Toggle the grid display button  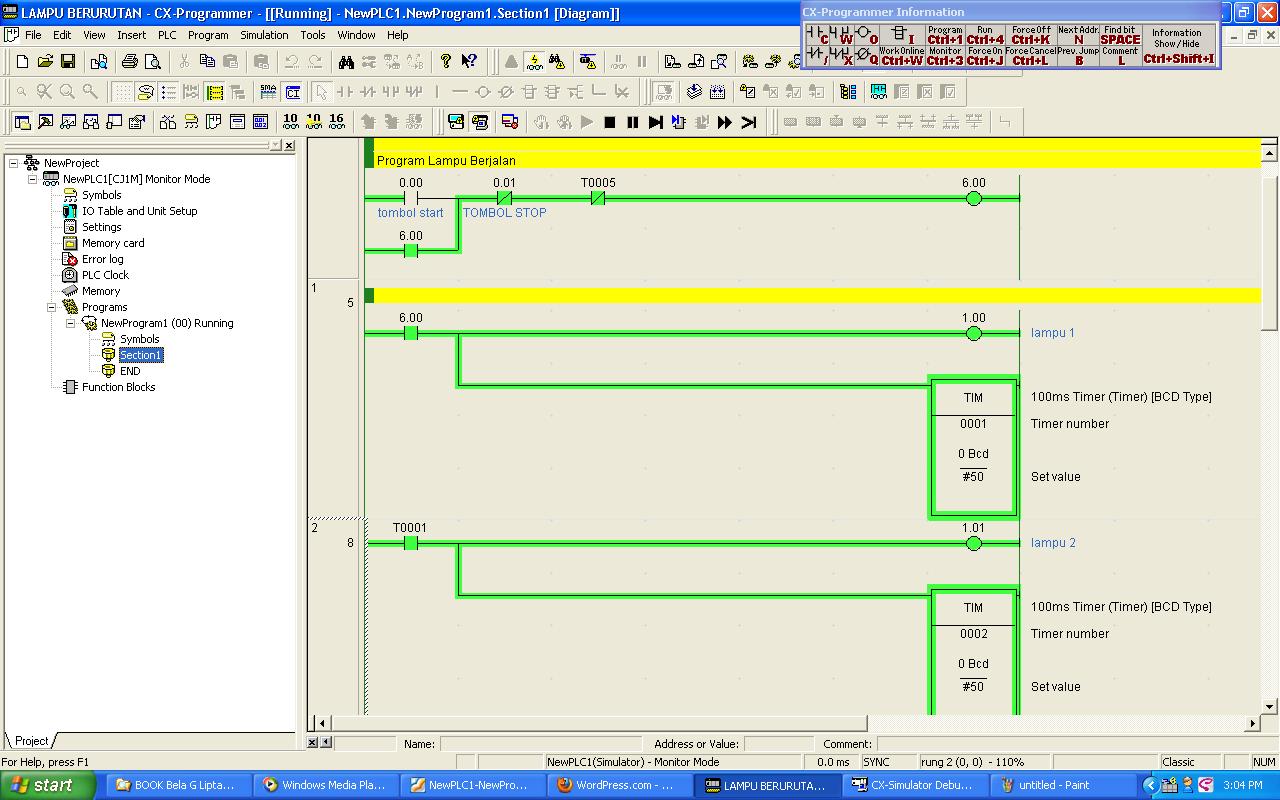122,92
